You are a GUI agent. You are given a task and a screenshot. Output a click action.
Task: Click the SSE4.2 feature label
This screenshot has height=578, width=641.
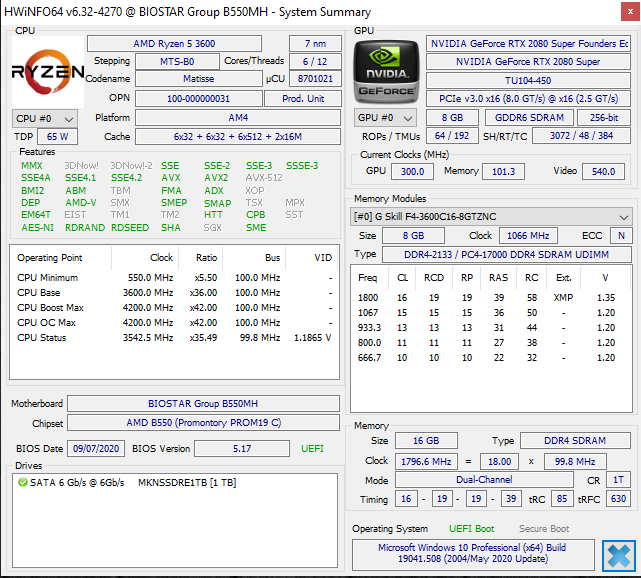(127, 178)
